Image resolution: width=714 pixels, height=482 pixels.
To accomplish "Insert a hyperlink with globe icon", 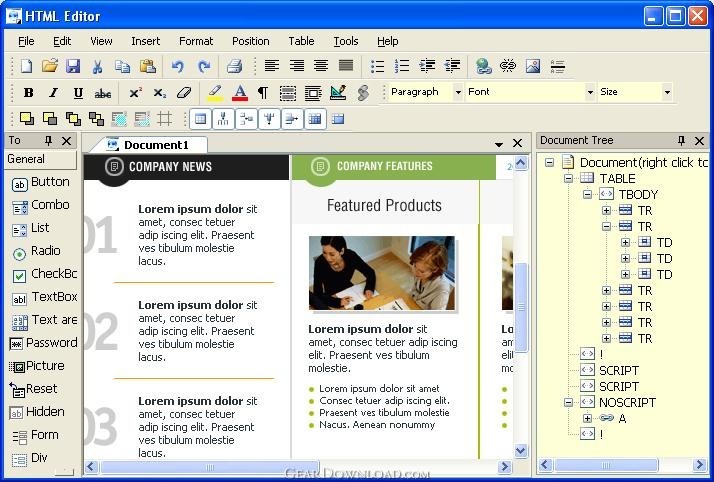I will pyautogui.click(x=484, y=66).
